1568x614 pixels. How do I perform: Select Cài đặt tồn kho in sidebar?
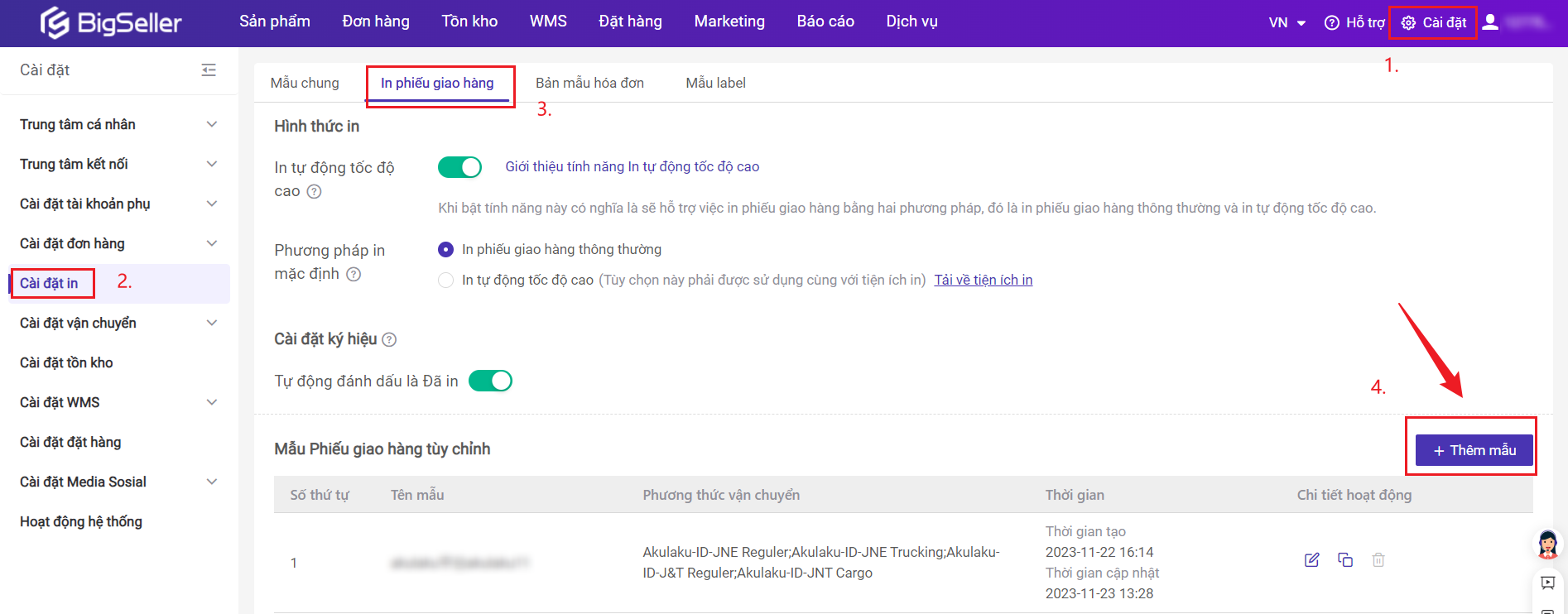(66, 362)
